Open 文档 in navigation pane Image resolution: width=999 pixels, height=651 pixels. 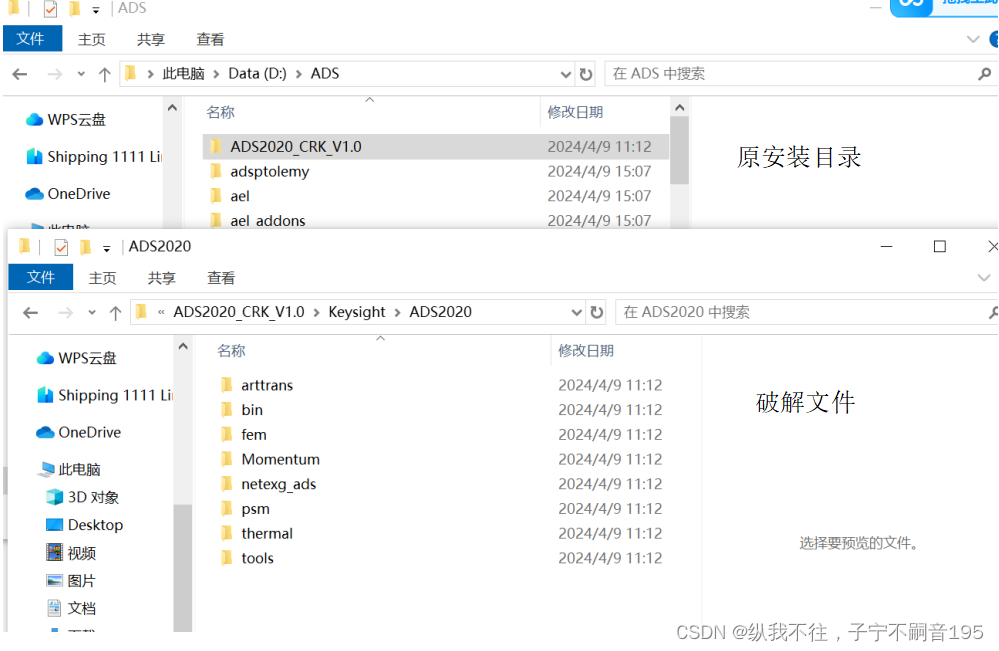pos(71,608)
